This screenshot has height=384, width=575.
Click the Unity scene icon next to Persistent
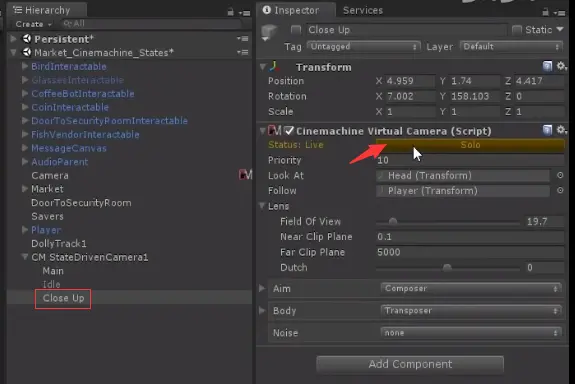tap(27, 39)
